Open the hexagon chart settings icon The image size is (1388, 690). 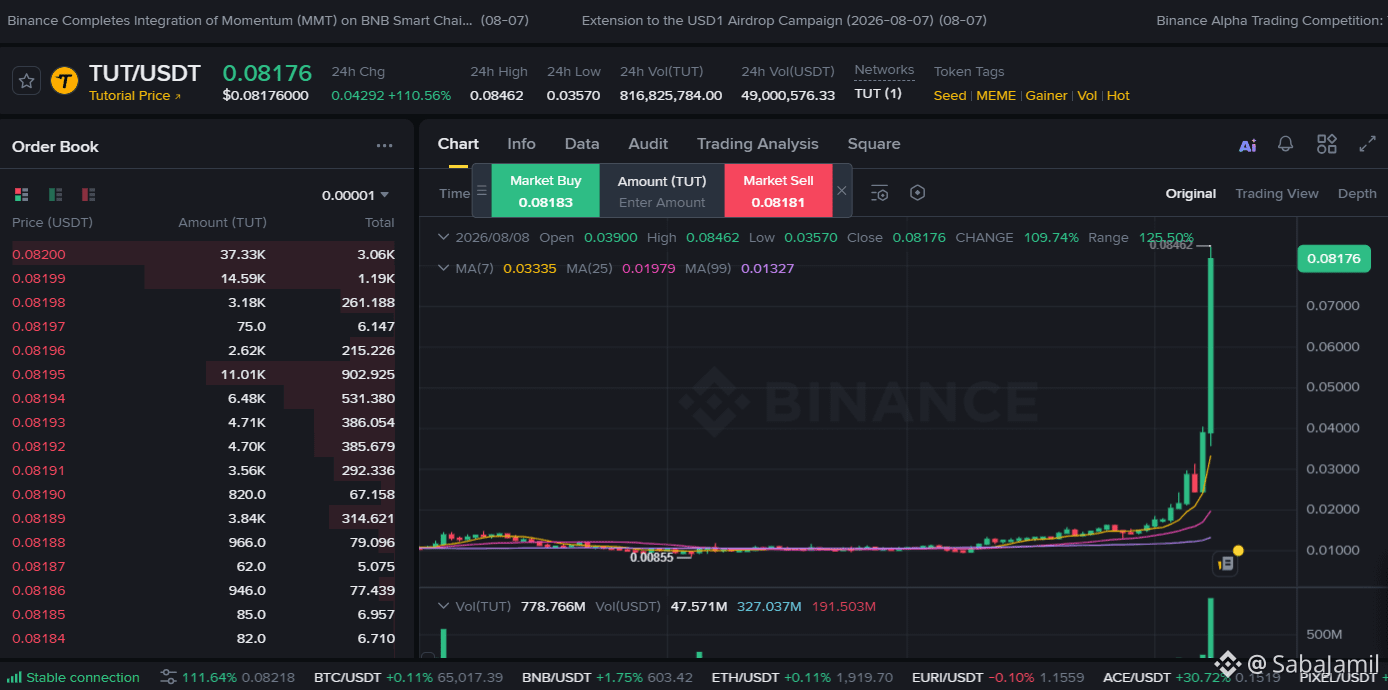pos(918,193)
